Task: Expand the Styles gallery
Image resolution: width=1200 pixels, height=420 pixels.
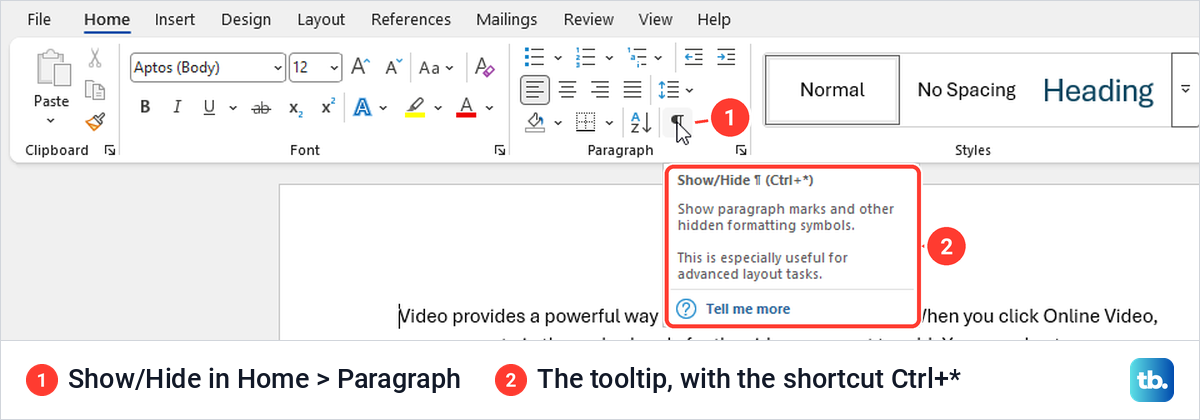Action: click(1185, 90)
